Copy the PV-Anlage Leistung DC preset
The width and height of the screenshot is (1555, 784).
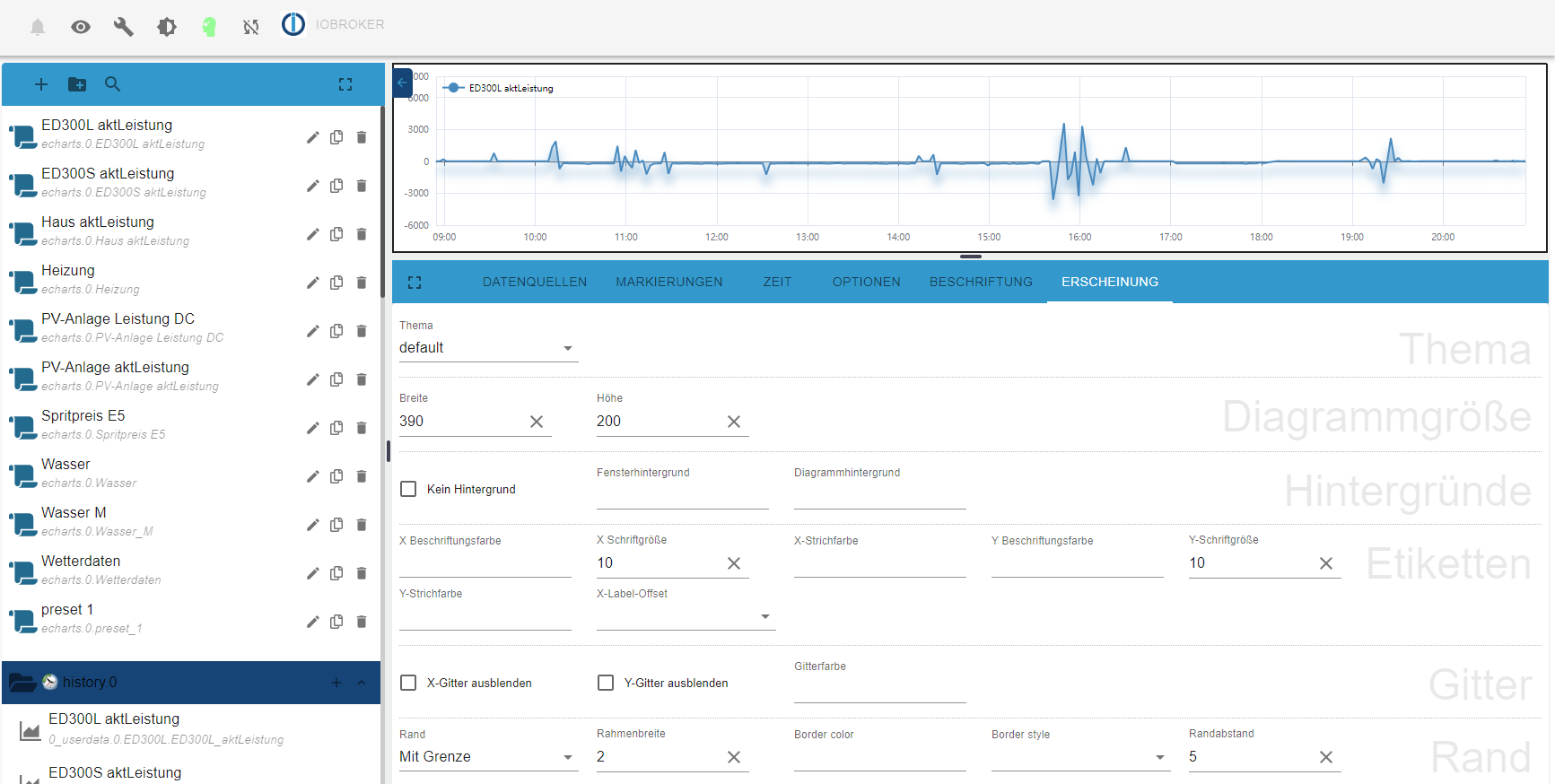coord(336,331)
